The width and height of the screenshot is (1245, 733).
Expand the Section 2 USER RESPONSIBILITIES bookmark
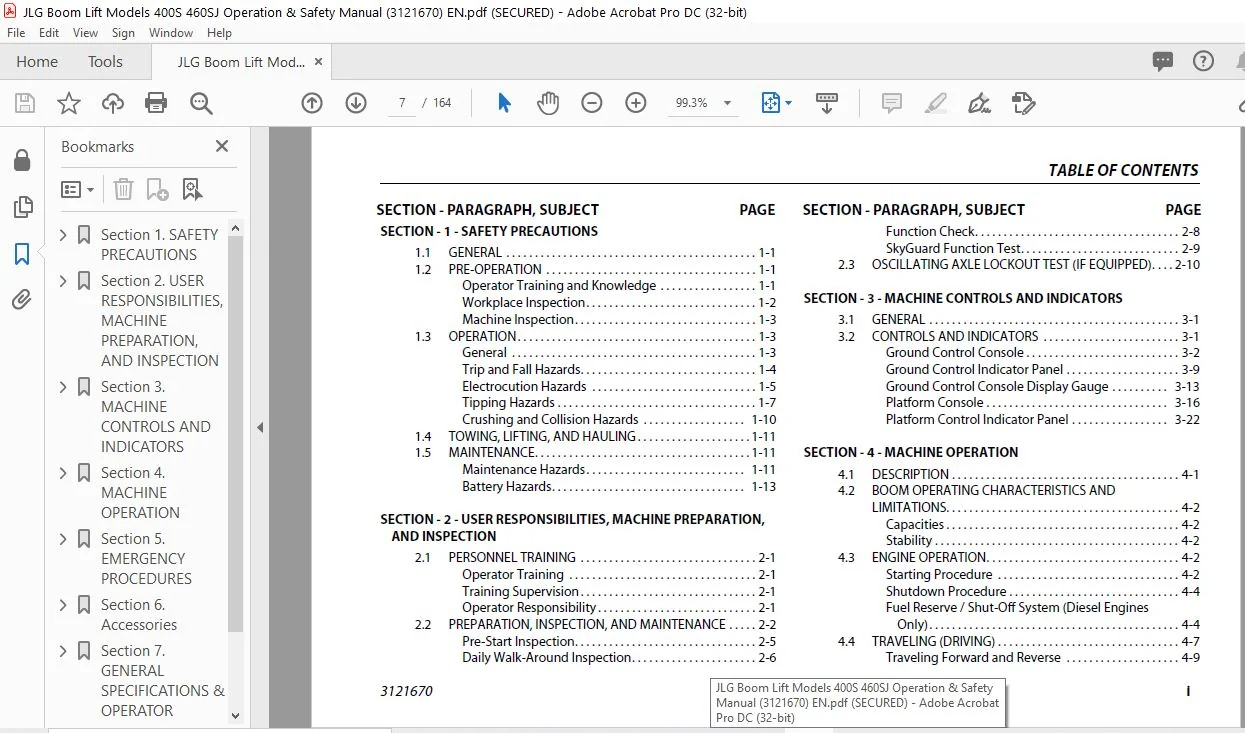point(64,281)
